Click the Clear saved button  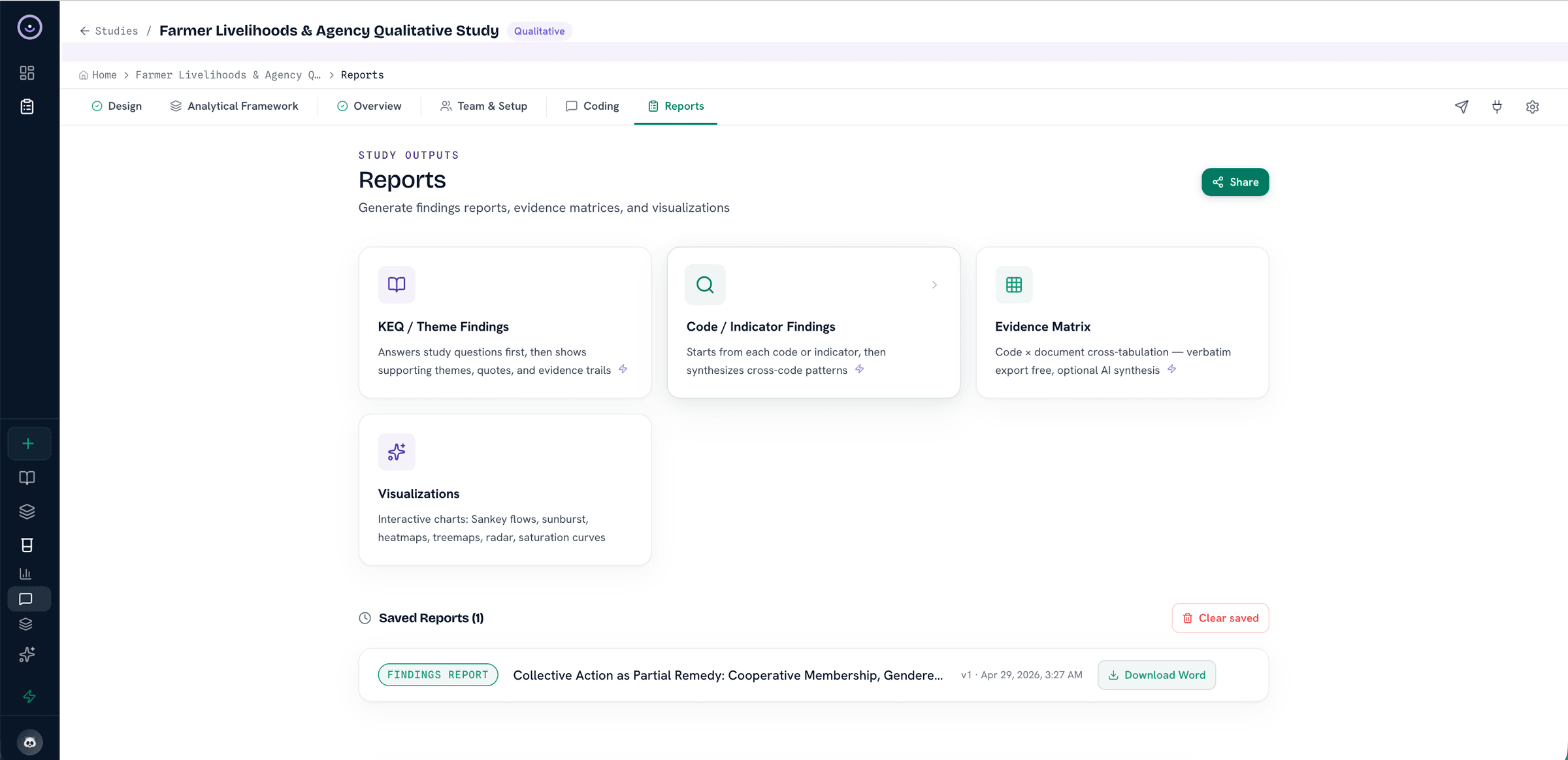pos(1220,618)
